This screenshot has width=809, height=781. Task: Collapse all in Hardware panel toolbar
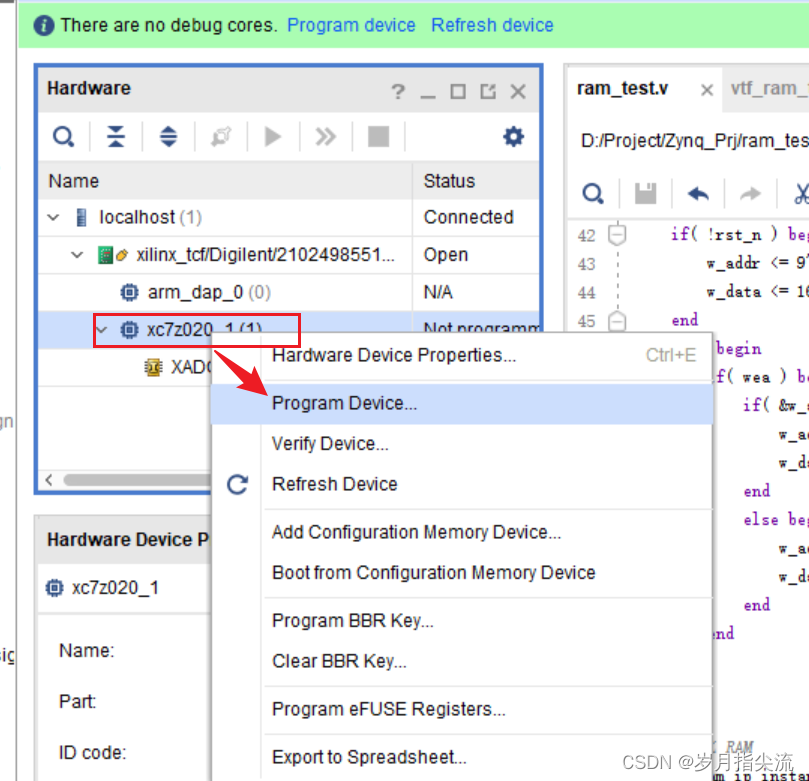coord(116,137)
